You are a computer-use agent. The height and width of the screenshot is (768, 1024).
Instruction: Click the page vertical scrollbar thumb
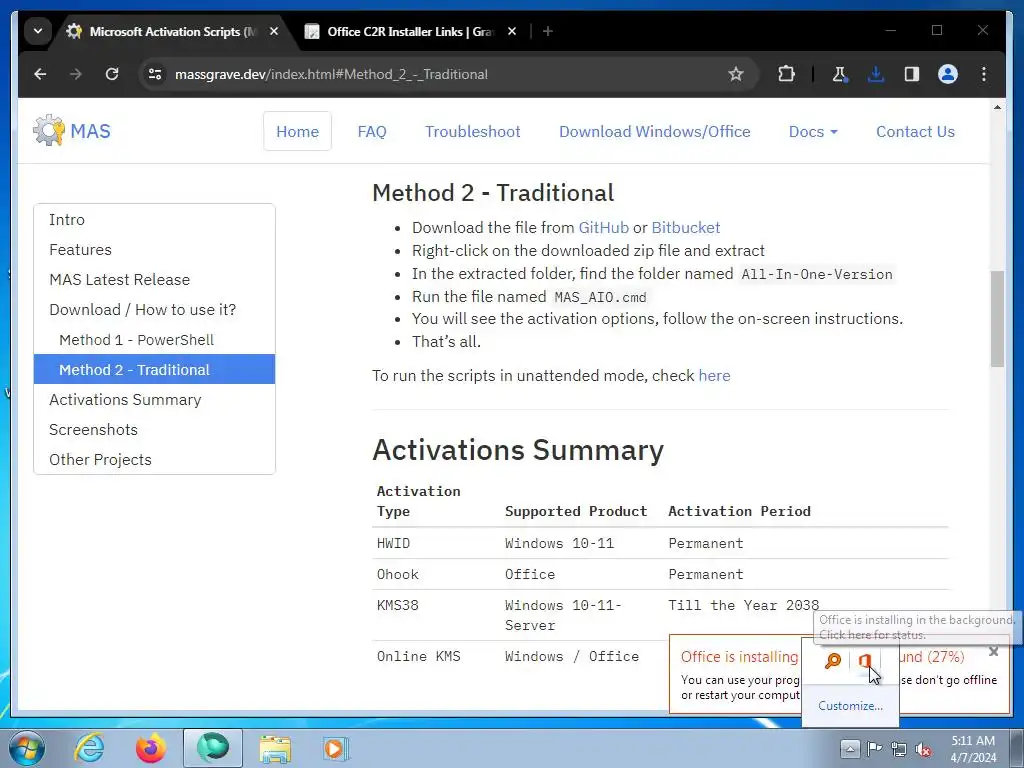tap(997, 319)
